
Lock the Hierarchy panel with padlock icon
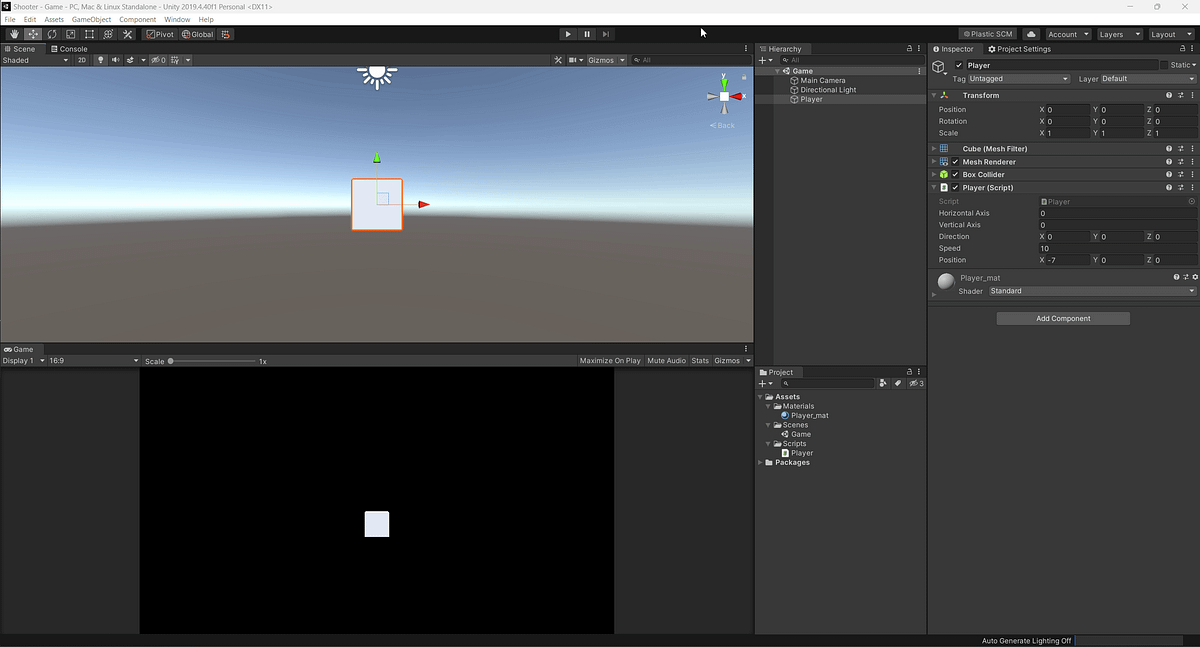click(909, 48)
